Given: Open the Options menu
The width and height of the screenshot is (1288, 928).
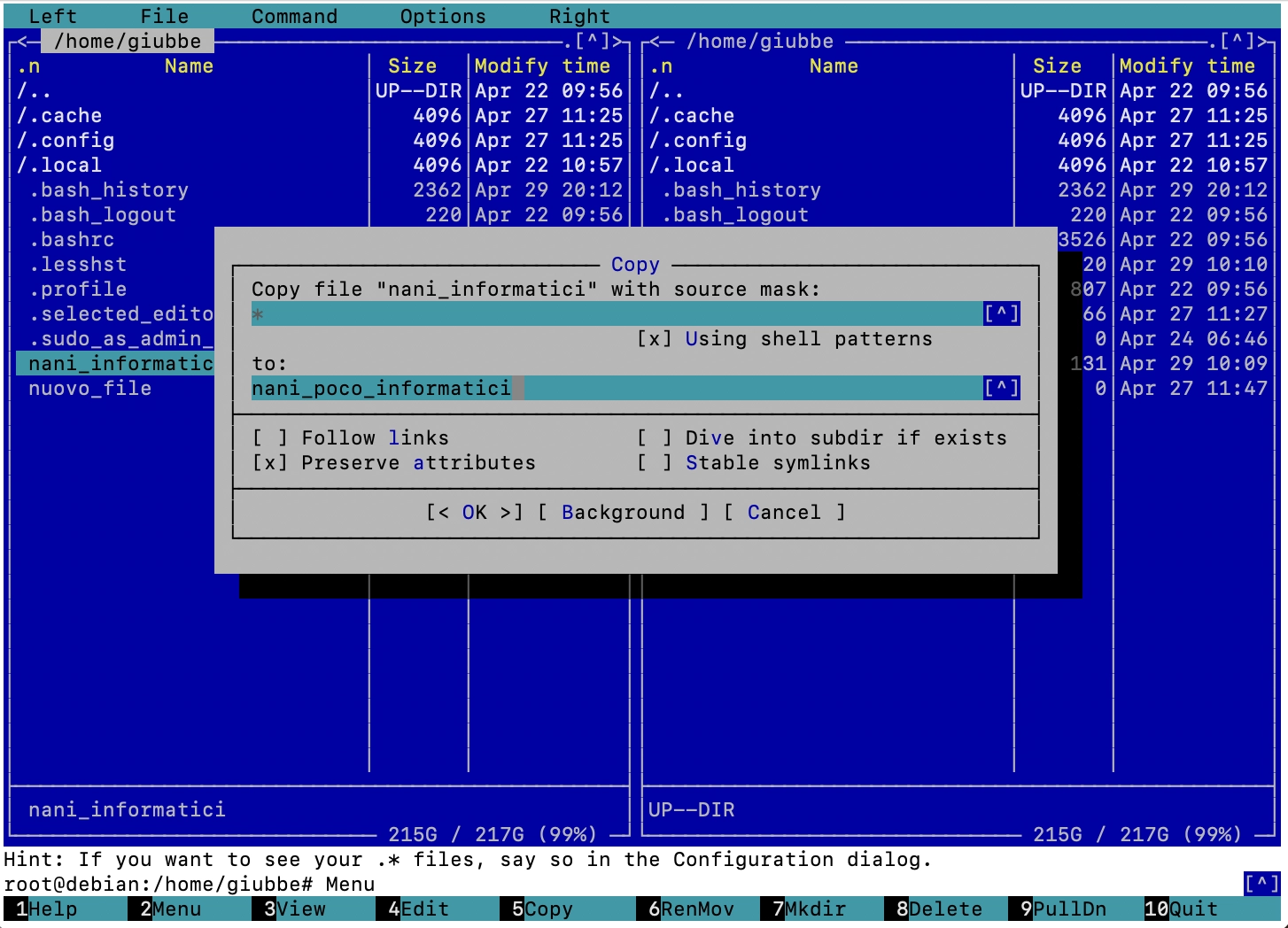Looking at the screenshot, I should pyautogui.click(x=442, y=16).
